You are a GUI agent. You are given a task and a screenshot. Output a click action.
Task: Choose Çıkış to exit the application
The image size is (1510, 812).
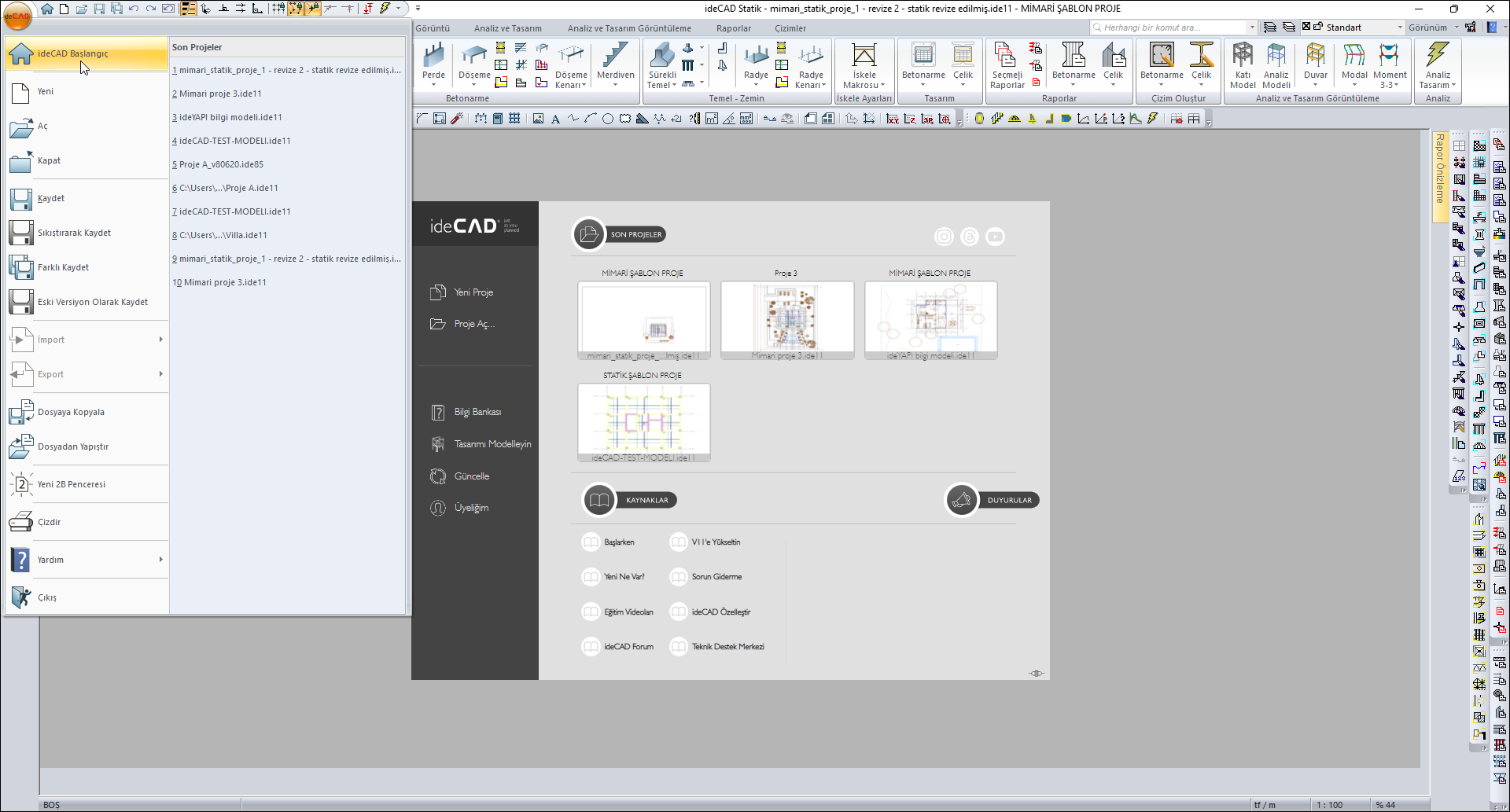(47, 597)
